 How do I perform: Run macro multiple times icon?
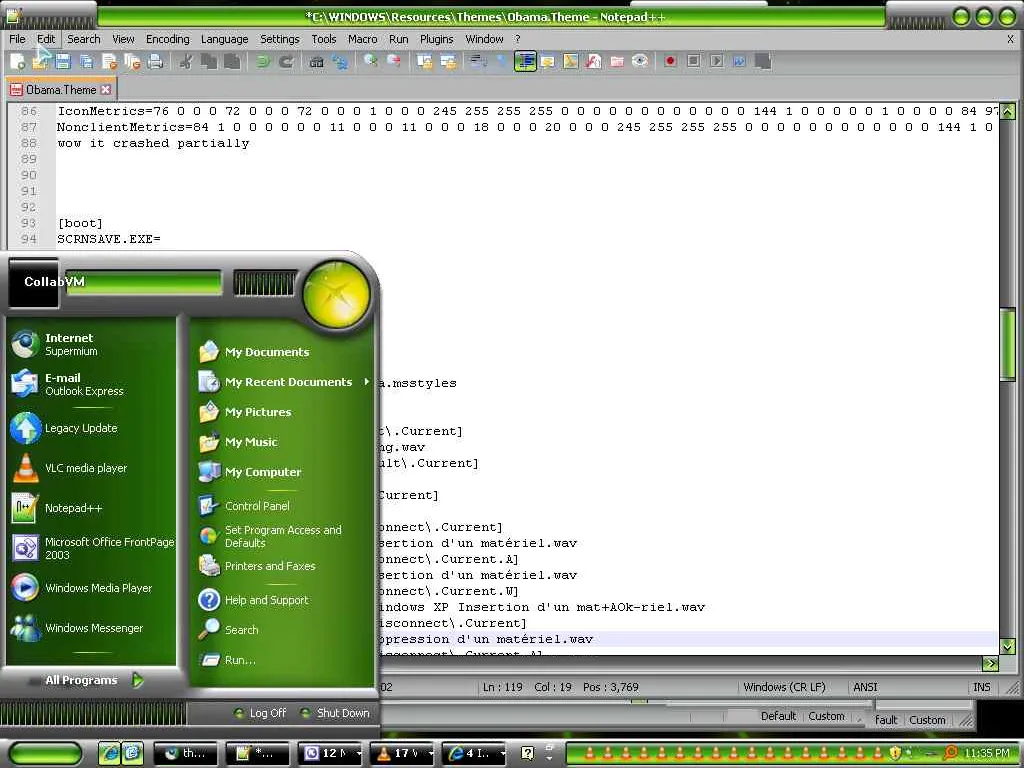(739, 61)
